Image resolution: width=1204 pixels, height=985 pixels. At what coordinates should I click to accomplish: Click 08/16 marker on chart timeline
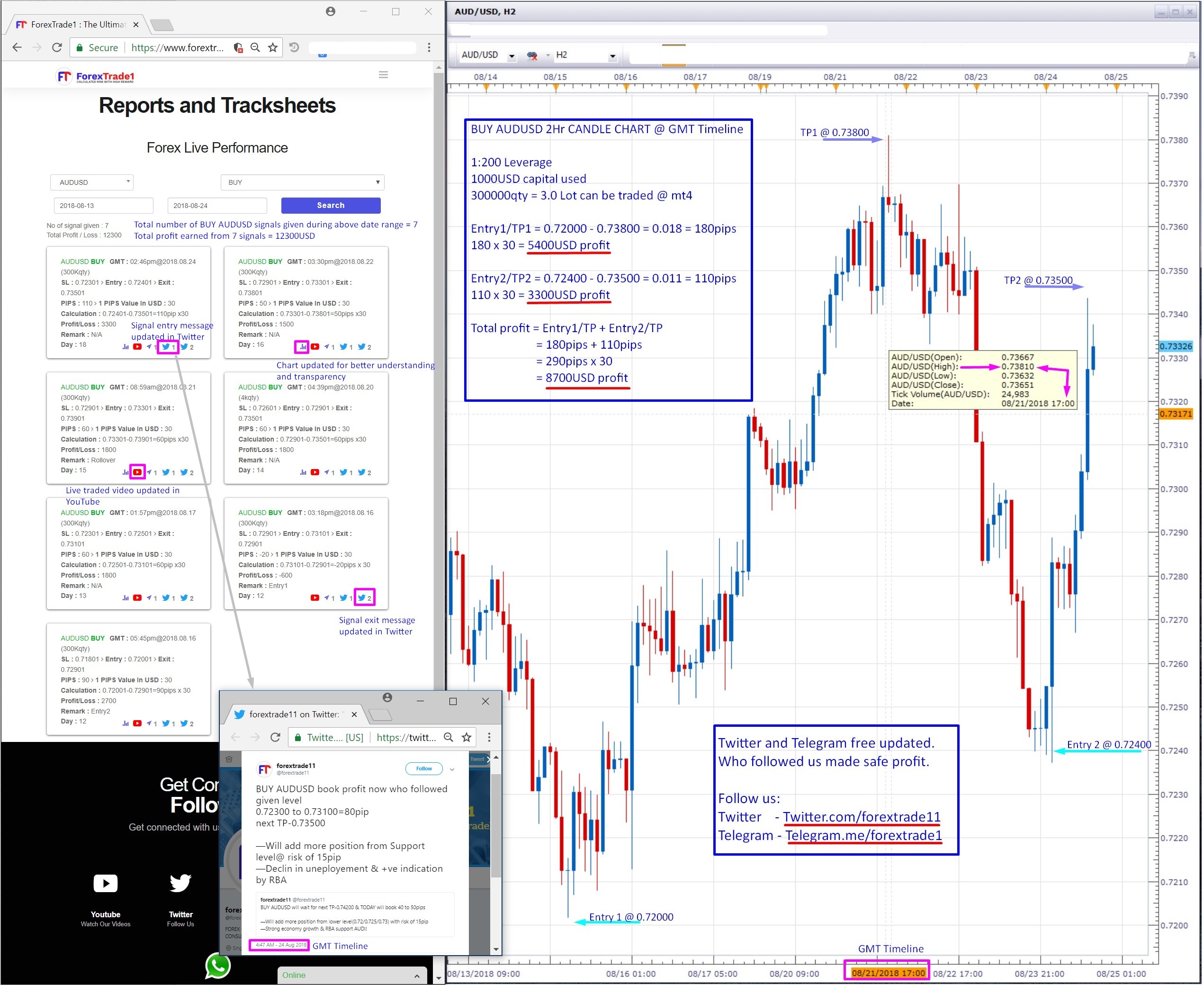tap(627, 87)
